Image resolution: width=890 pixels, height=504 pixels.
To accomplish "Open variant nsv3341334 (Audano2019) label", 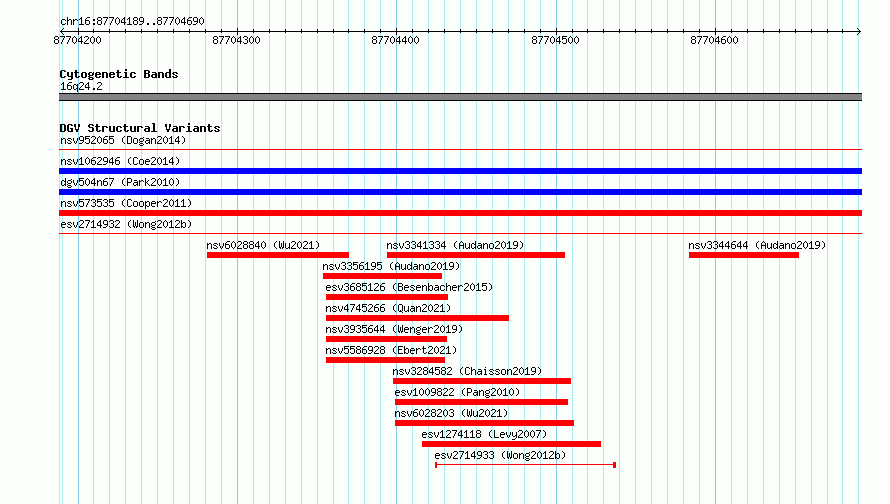I will [455, 245].
